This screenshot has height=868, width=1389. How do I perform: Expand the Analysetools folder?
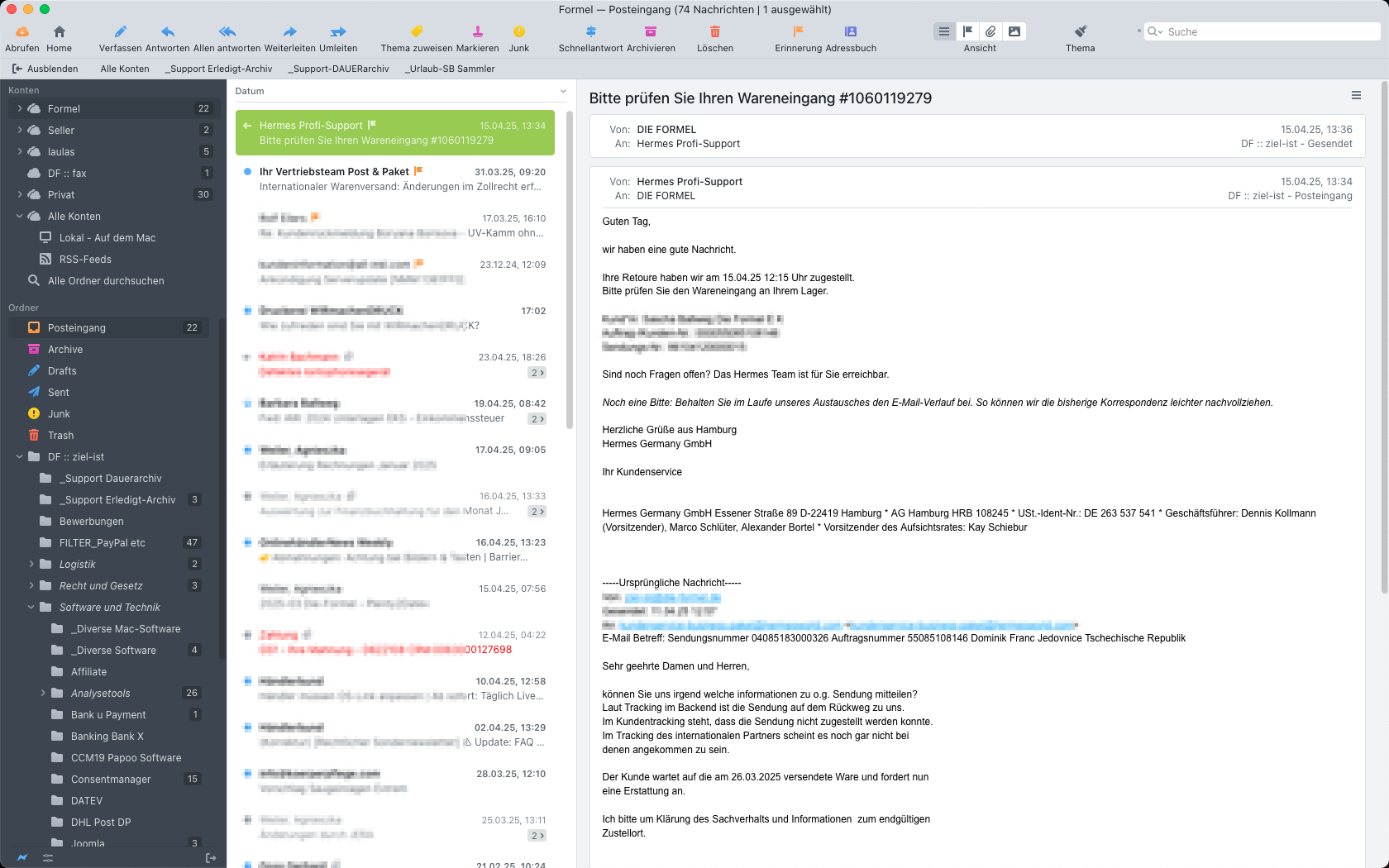43,693
